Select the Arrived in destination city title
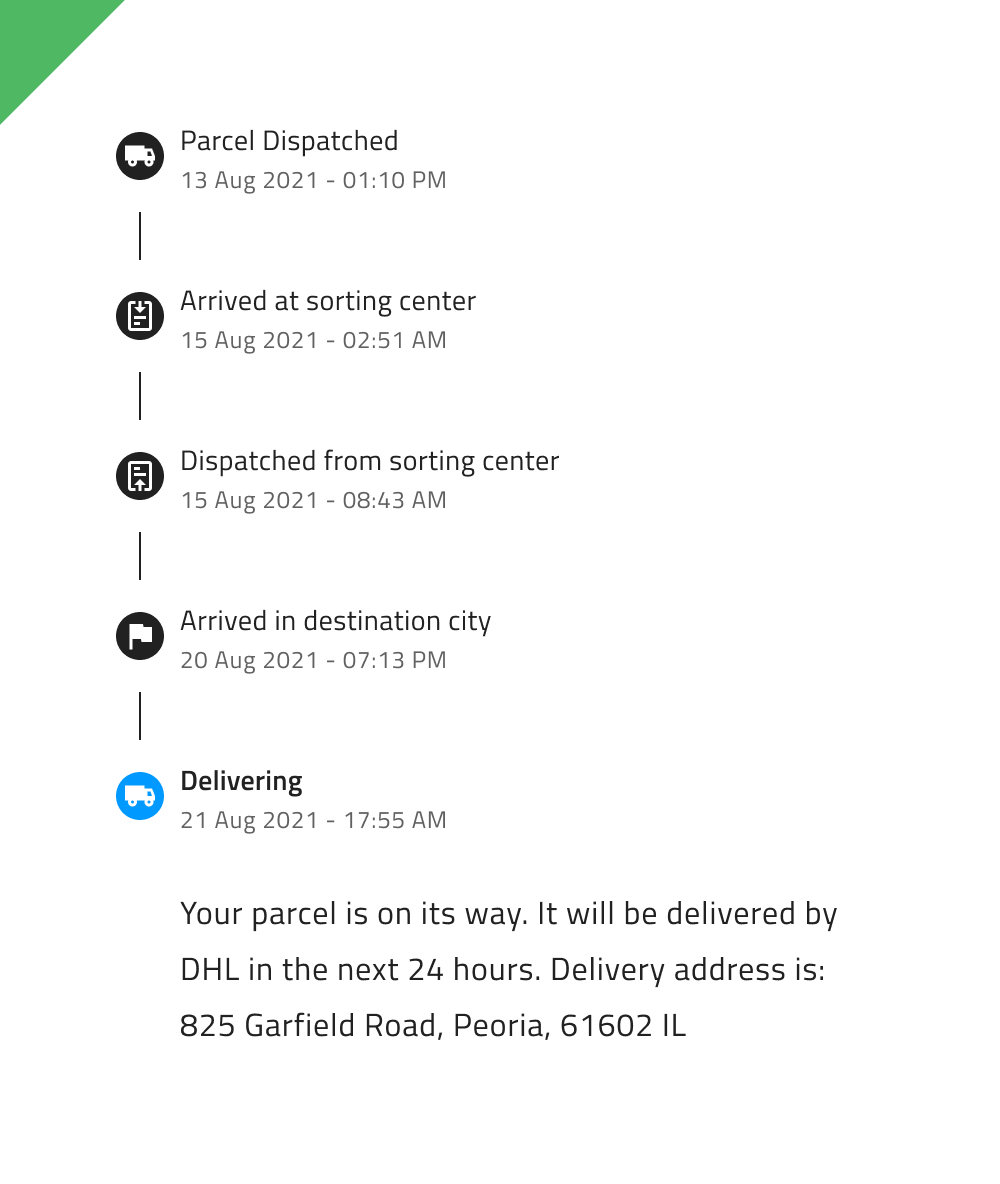 335,622
